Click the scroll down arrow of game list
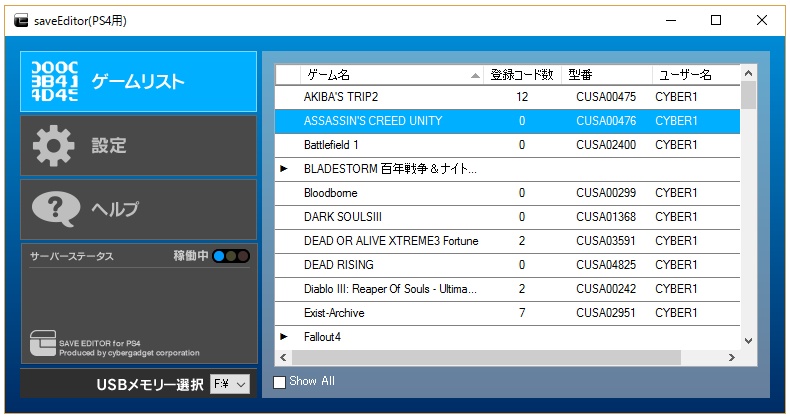This screenshot has width=790, height=419. [749, 341]
